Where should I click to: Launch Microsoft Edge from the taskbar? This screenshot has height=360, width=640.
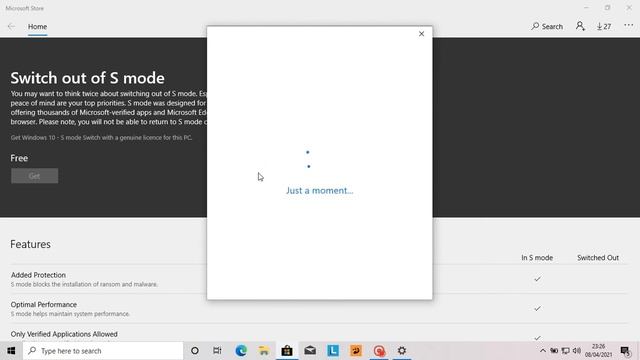[x=241, y=351]
